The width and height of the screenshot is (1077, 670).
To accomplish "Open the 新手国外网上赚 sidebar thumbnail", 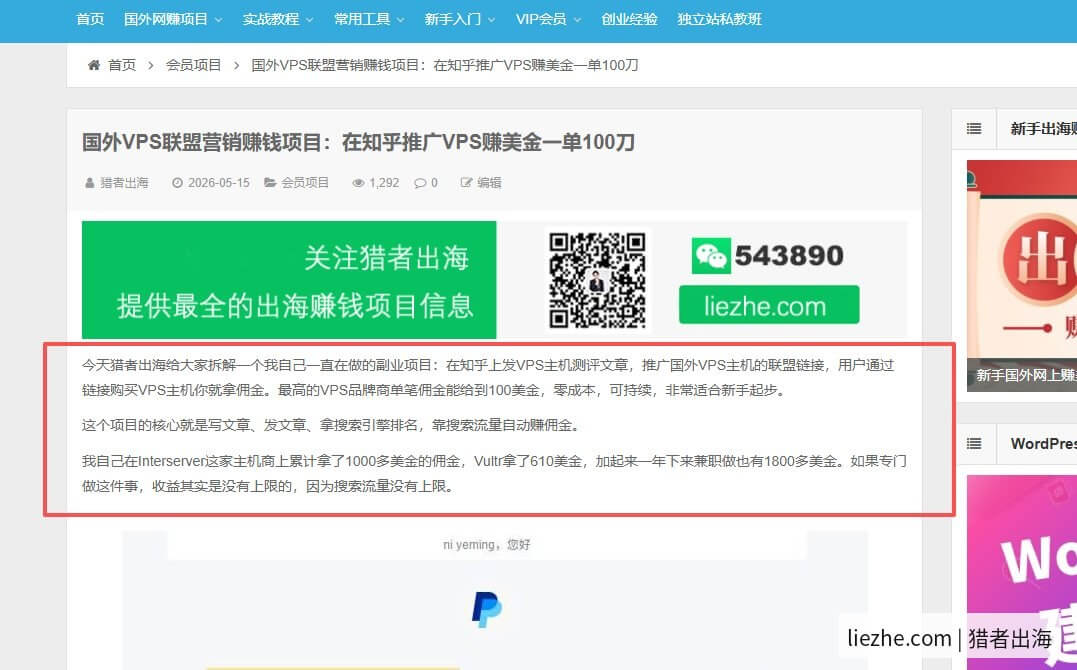I will click(x=1022, y=276).
